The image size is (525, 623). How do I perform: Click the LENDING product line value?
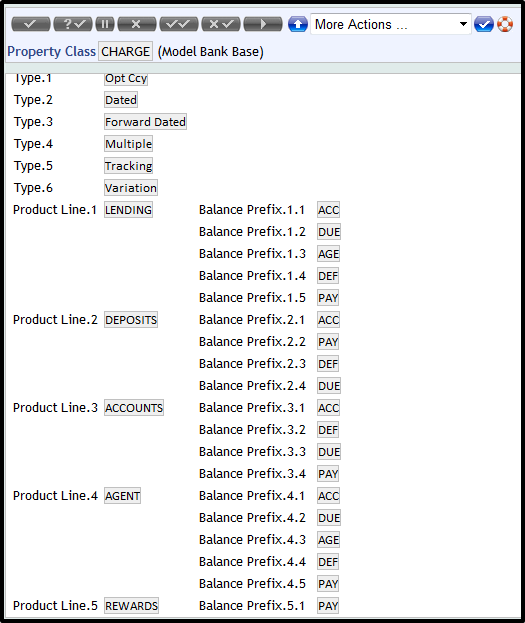pyautogui.click(x=128, y=210)
